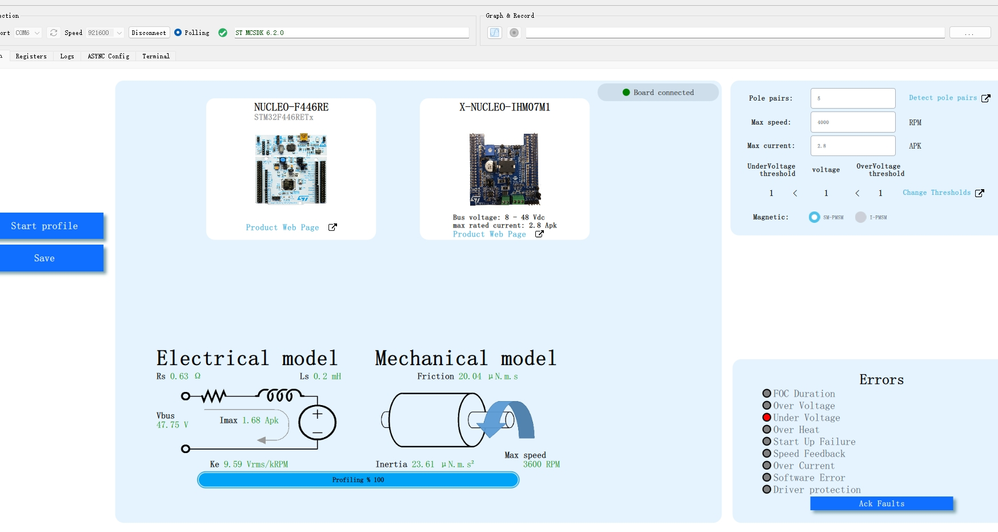Click the Pole pairs input field
Image resolution: width=998 pixels, height=532 pixels.
coord(853,99)
